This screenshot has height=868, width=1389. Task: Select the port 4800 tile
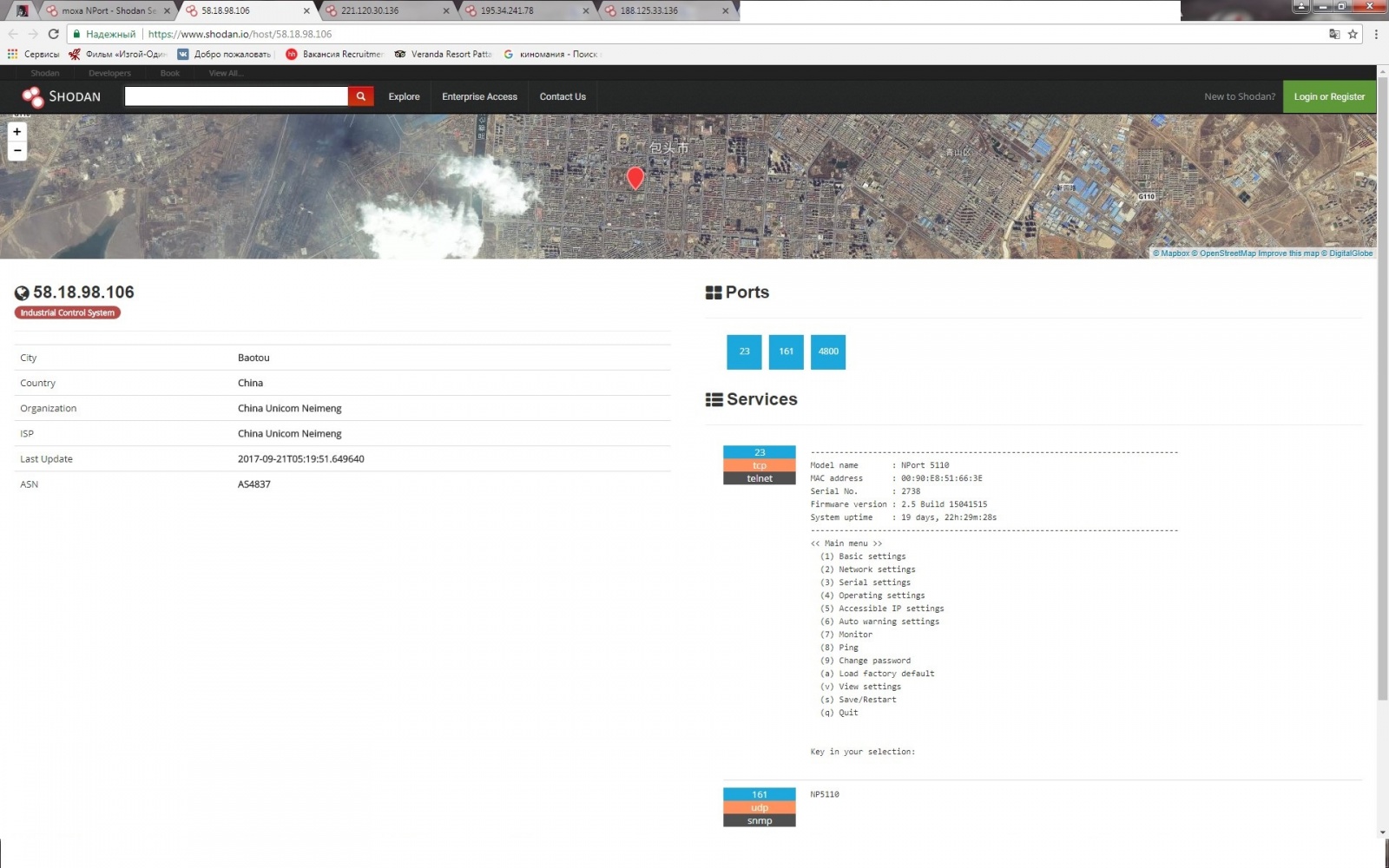[x=828, y=352]
